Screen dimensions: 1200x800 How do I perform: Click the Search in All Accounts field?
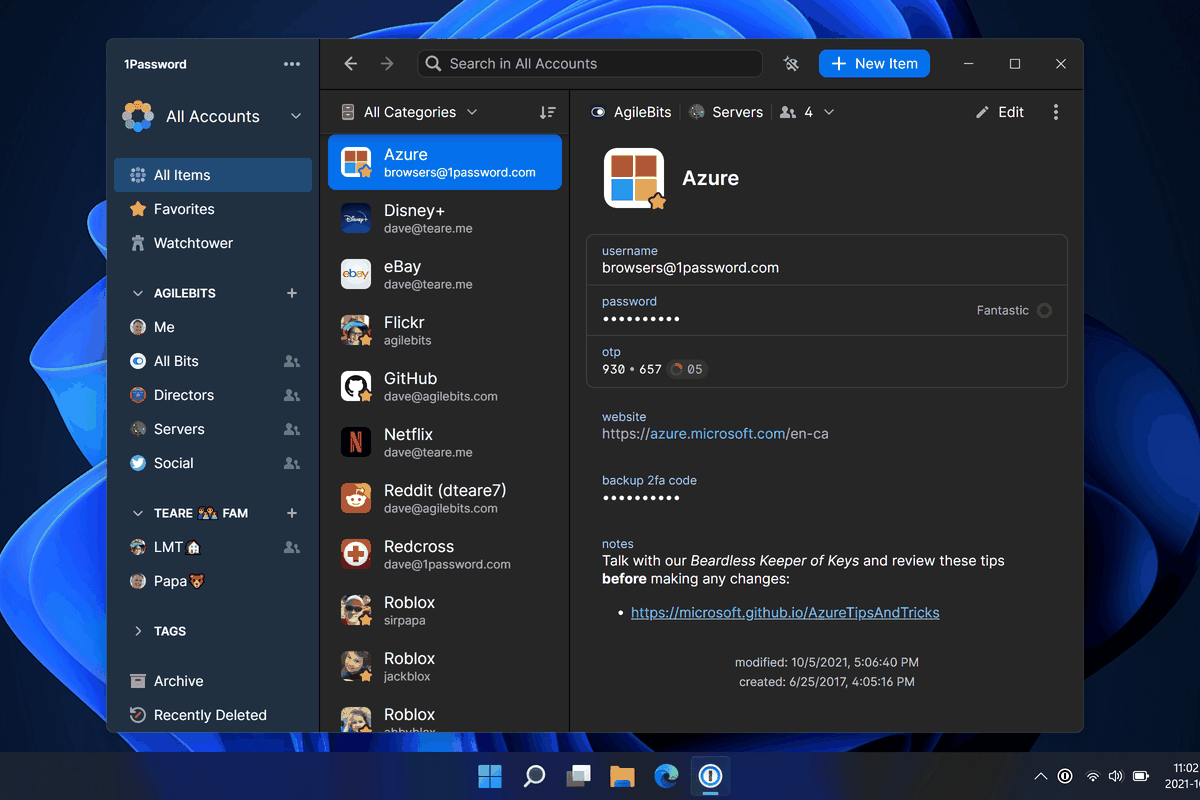click(590, 64)
